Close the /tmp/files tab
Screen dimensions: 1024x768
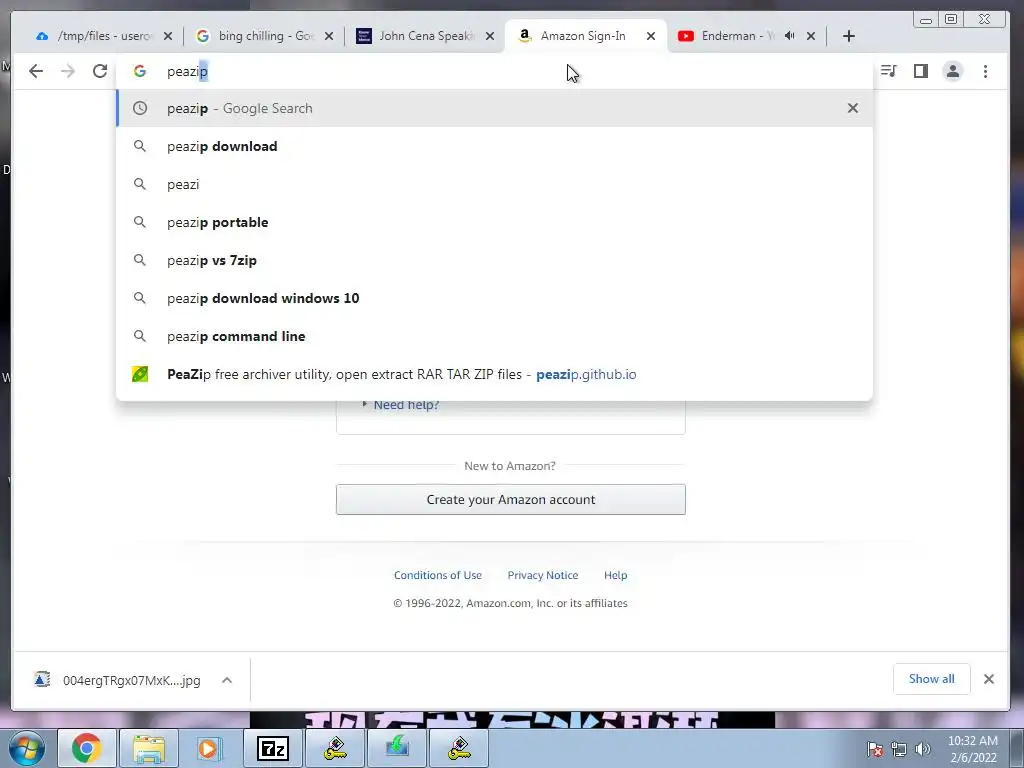(x=168, y=36)
